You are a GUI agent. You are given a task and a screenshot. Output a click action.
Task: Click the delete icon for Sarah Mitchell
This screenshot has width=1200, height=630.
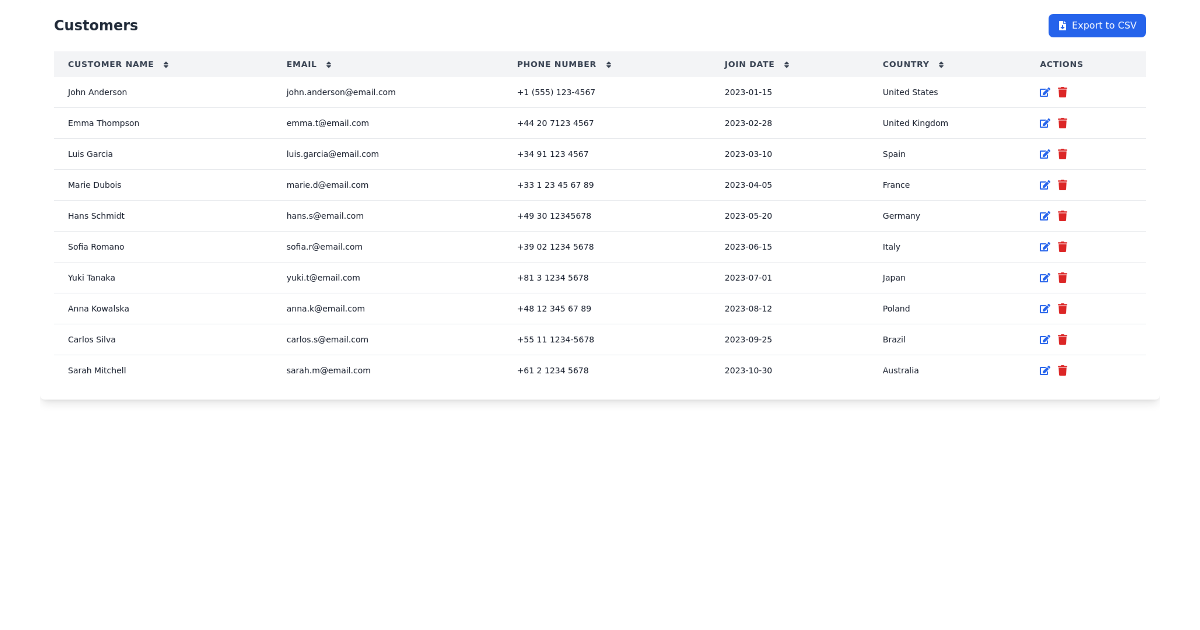[x=1062, y=370]
